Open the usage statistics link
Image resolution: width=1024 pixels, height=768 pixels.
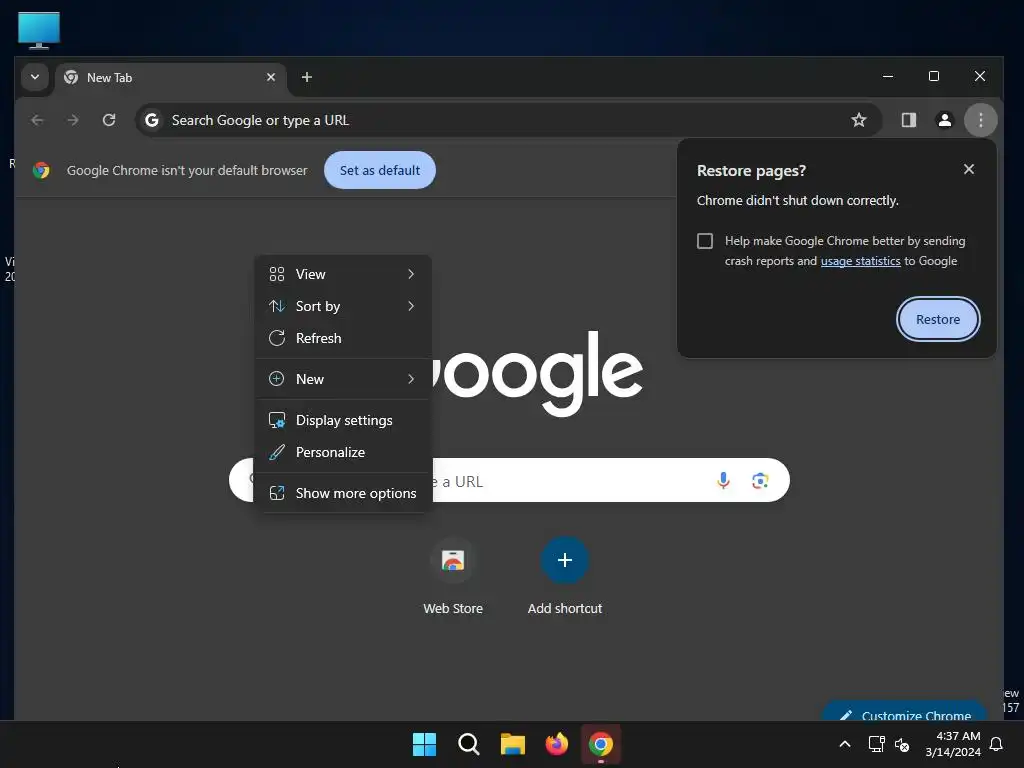coord(860,261)
